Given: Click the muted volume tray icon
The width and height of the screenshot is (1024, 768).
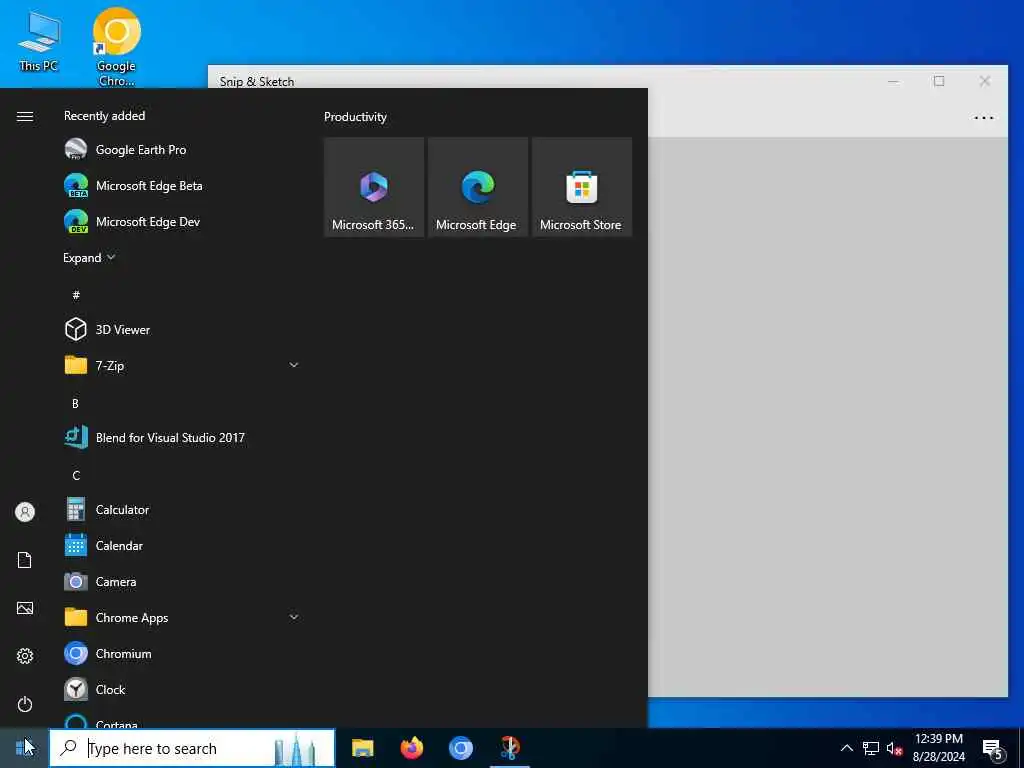Looking at the screenshot, I should (894, 748).
